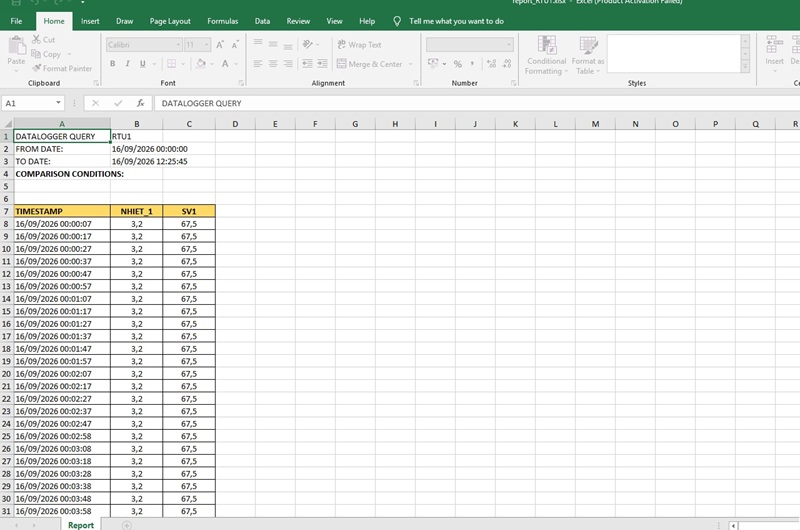This screenshot has height=530, width=800.
Task: Open Alignment settings dialog launcher
Action: (x=416, y=83)
